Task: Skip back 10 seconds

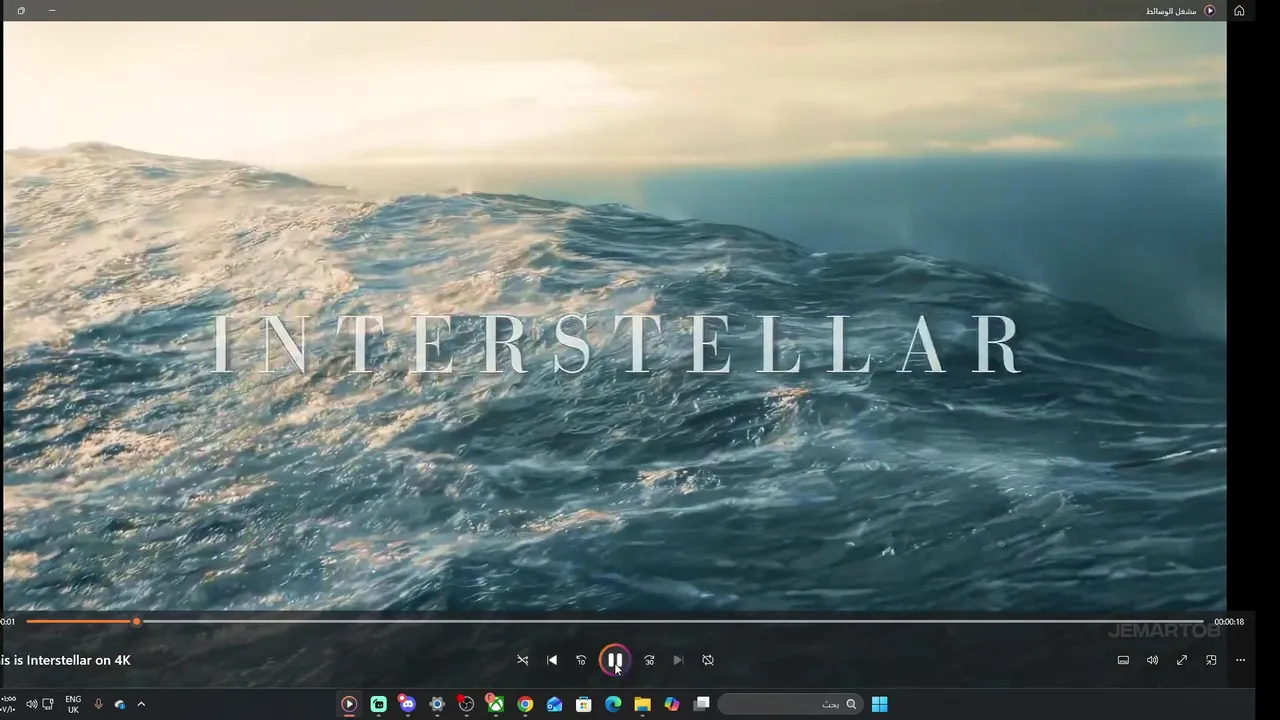Action: [581, 660]
